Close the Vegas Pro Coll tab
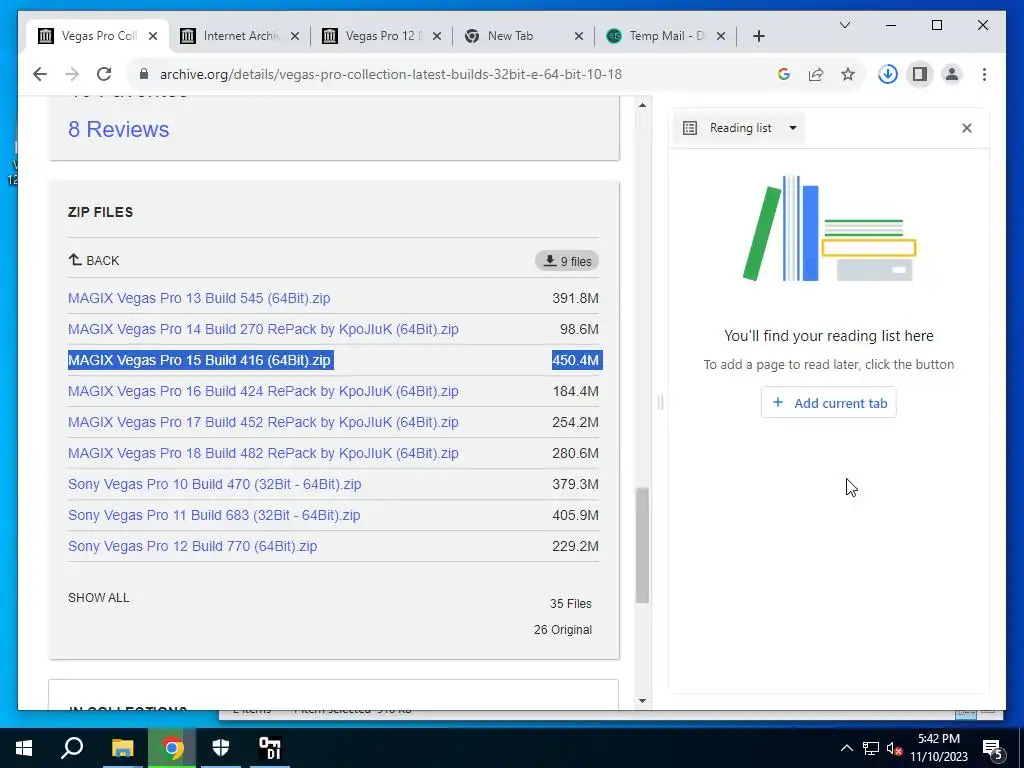 [153, 36]
